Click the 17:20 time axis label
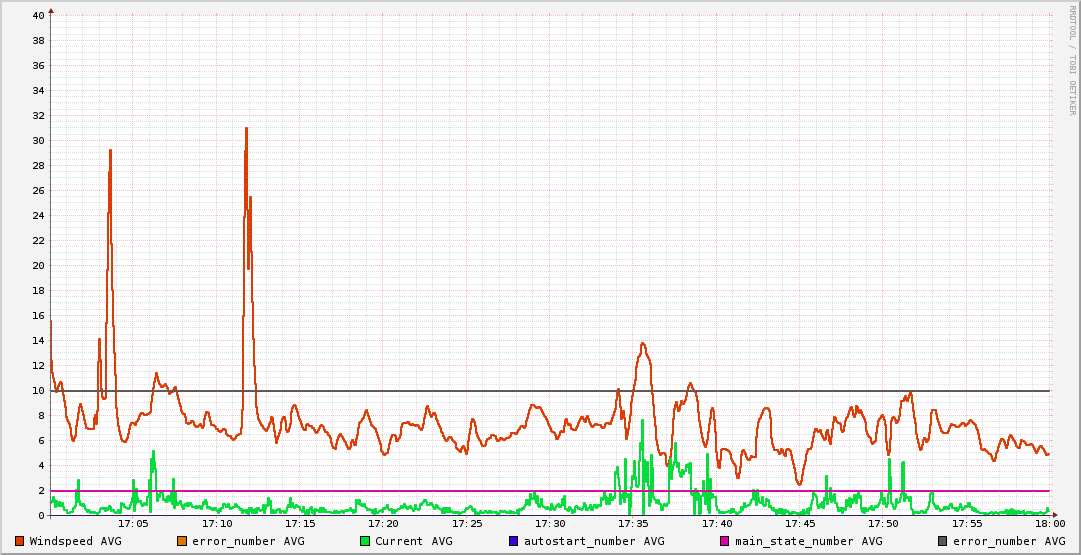Image resolution: width=1081 pixels, height=555 pixels. pyautogui.click(x=383, y=524)
